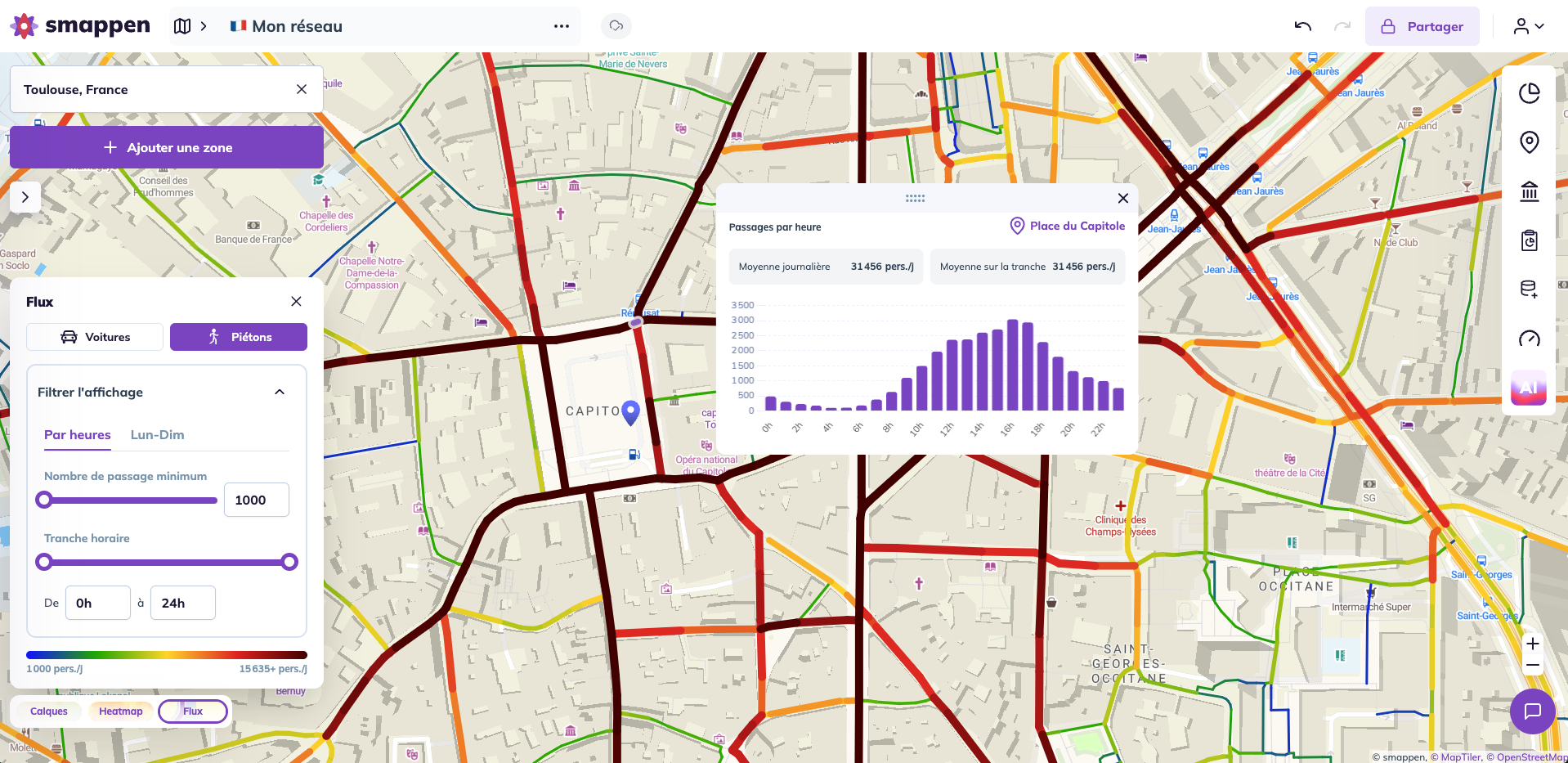Click Ajouter une zone button
This screenshot has width=1568, height=763.
(167, 147)
